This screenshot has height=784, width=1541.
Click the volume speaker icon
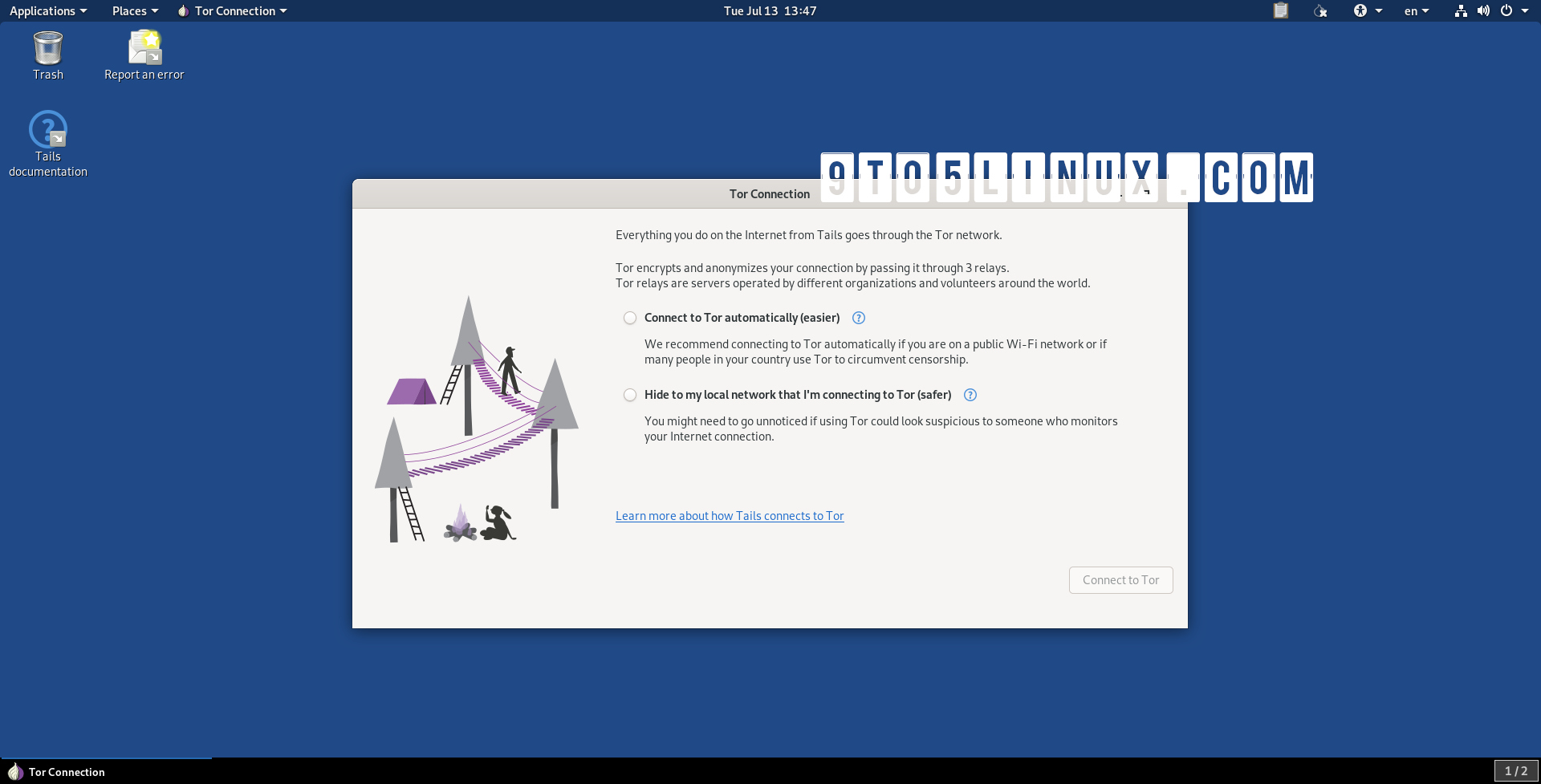click(x=1484, y=10)
